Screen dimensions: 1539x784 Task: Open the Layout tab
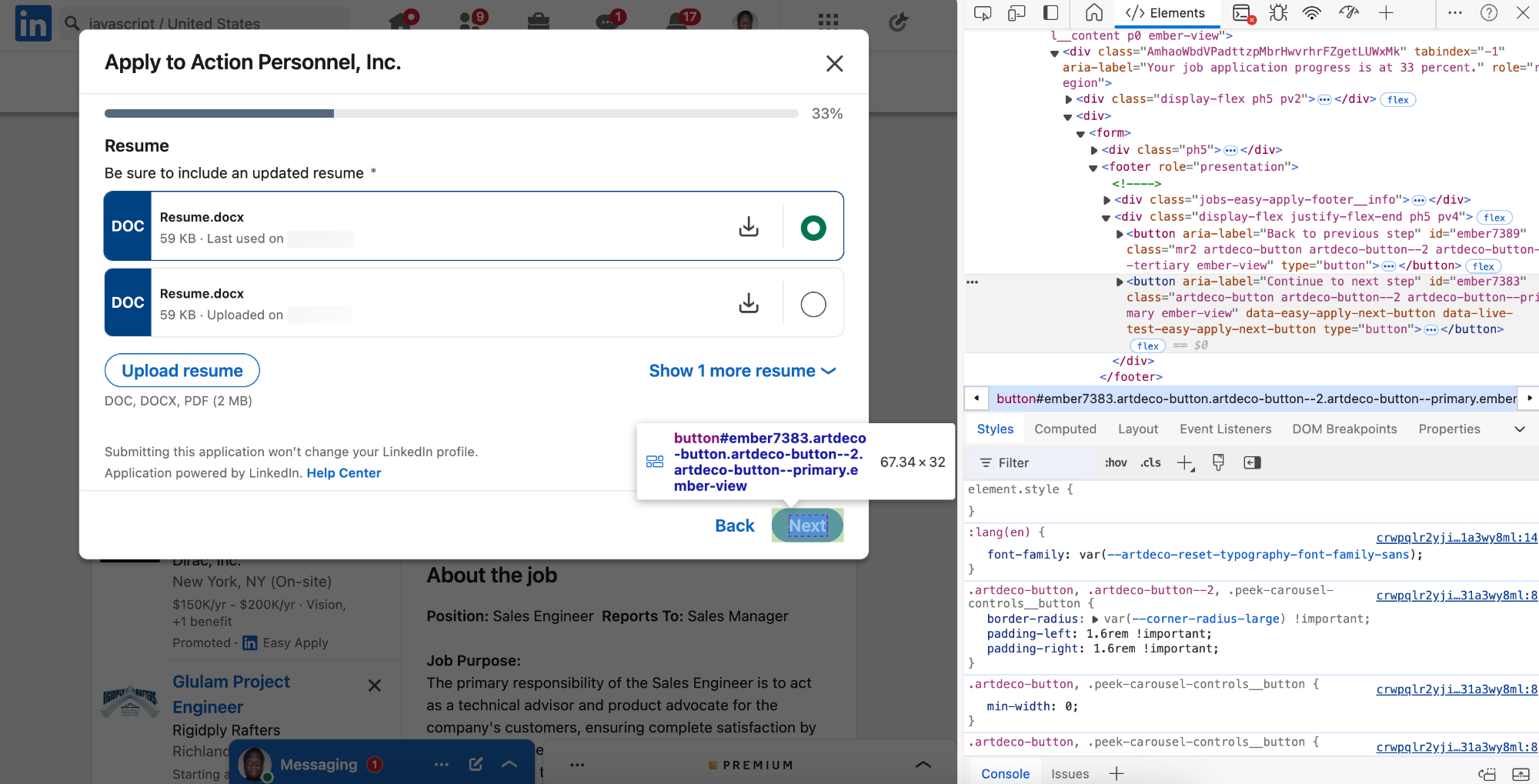click(1138, 429)
